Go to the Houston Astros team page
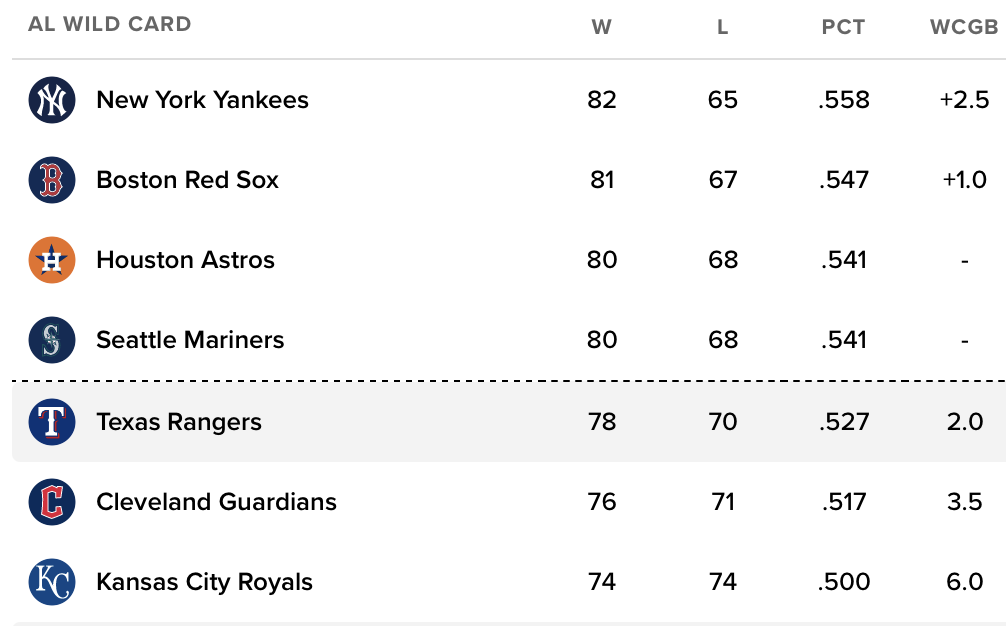The width and height of the screenshot is (1006, 626). click(x=185, y=260)
